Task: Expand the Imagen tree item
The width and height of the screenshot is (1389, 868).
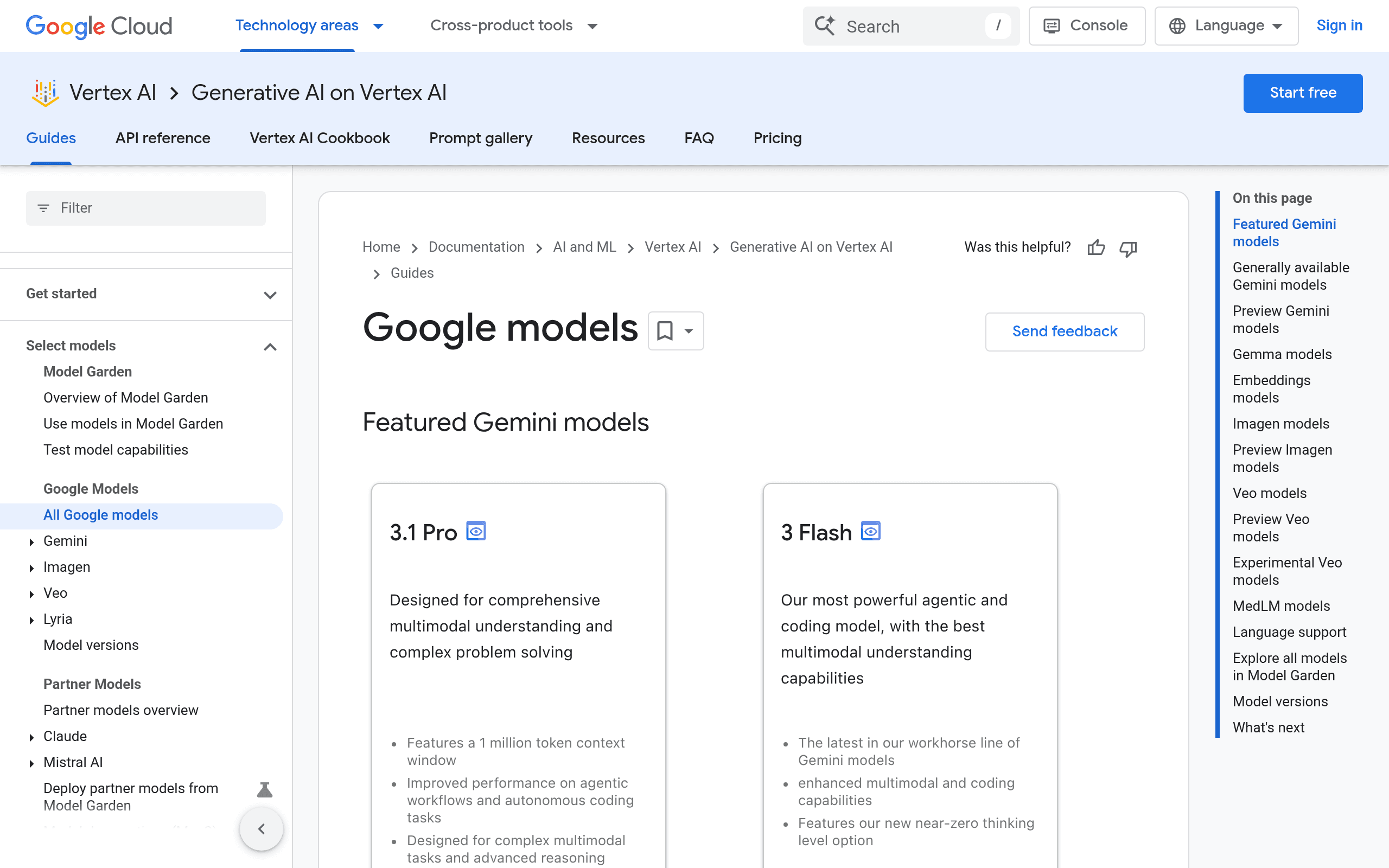Action: pos(31,568)
